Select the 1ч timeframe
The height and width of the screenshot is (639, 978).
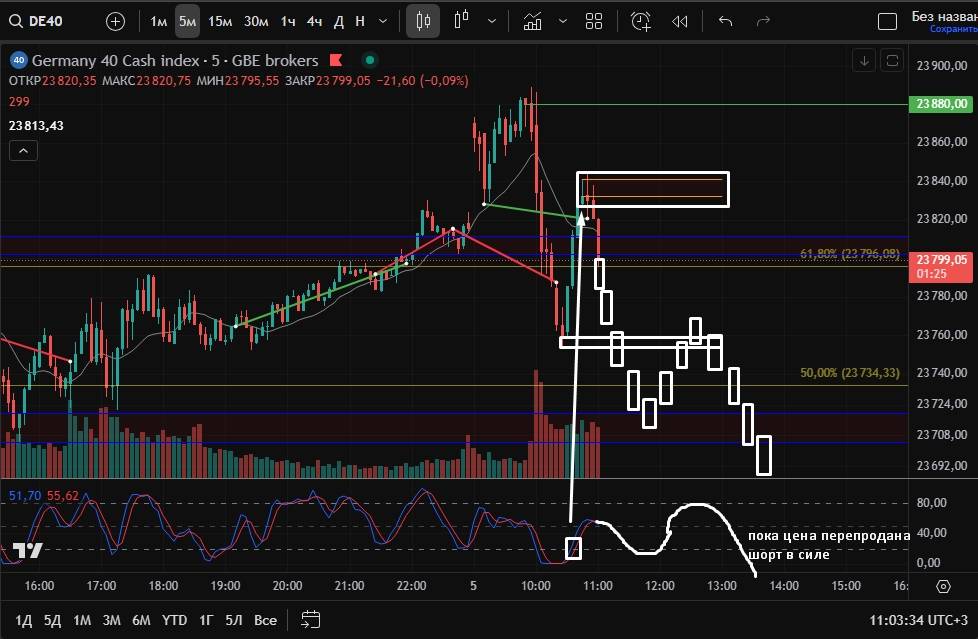click(x=288, y=21)
